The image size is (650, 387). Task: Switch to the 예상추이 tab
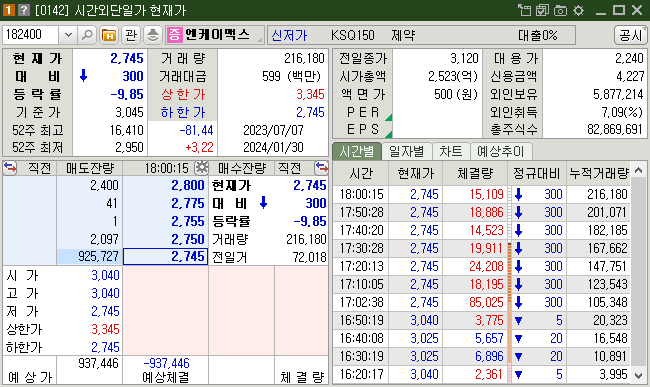pos(501,151)
